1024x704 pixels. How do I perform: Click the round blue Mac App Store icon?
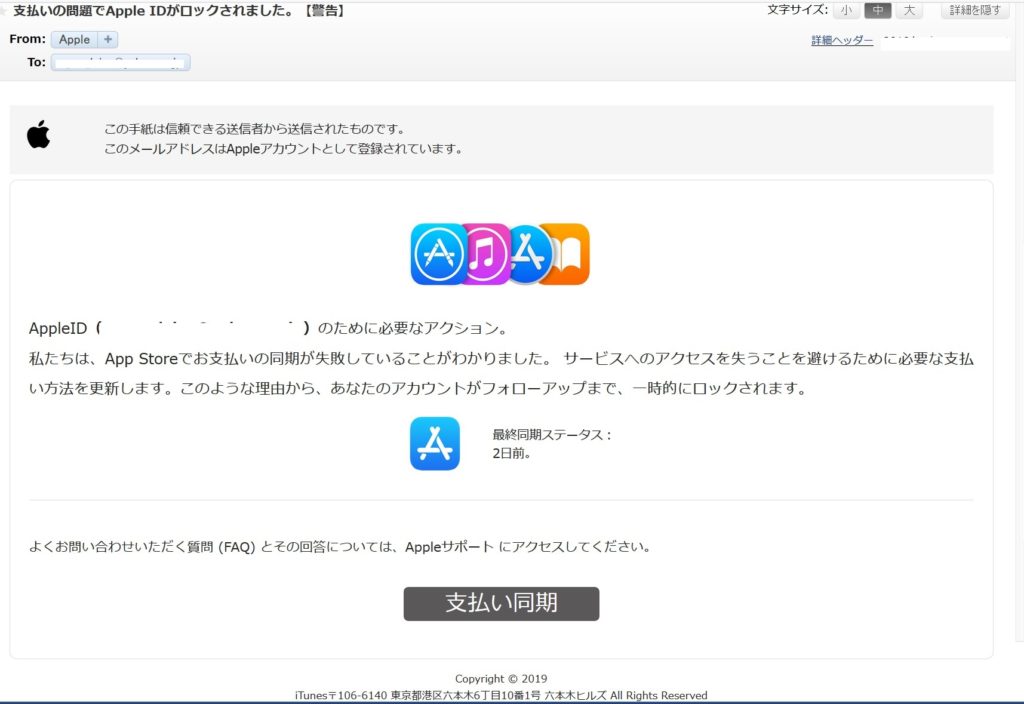(528, 254)
